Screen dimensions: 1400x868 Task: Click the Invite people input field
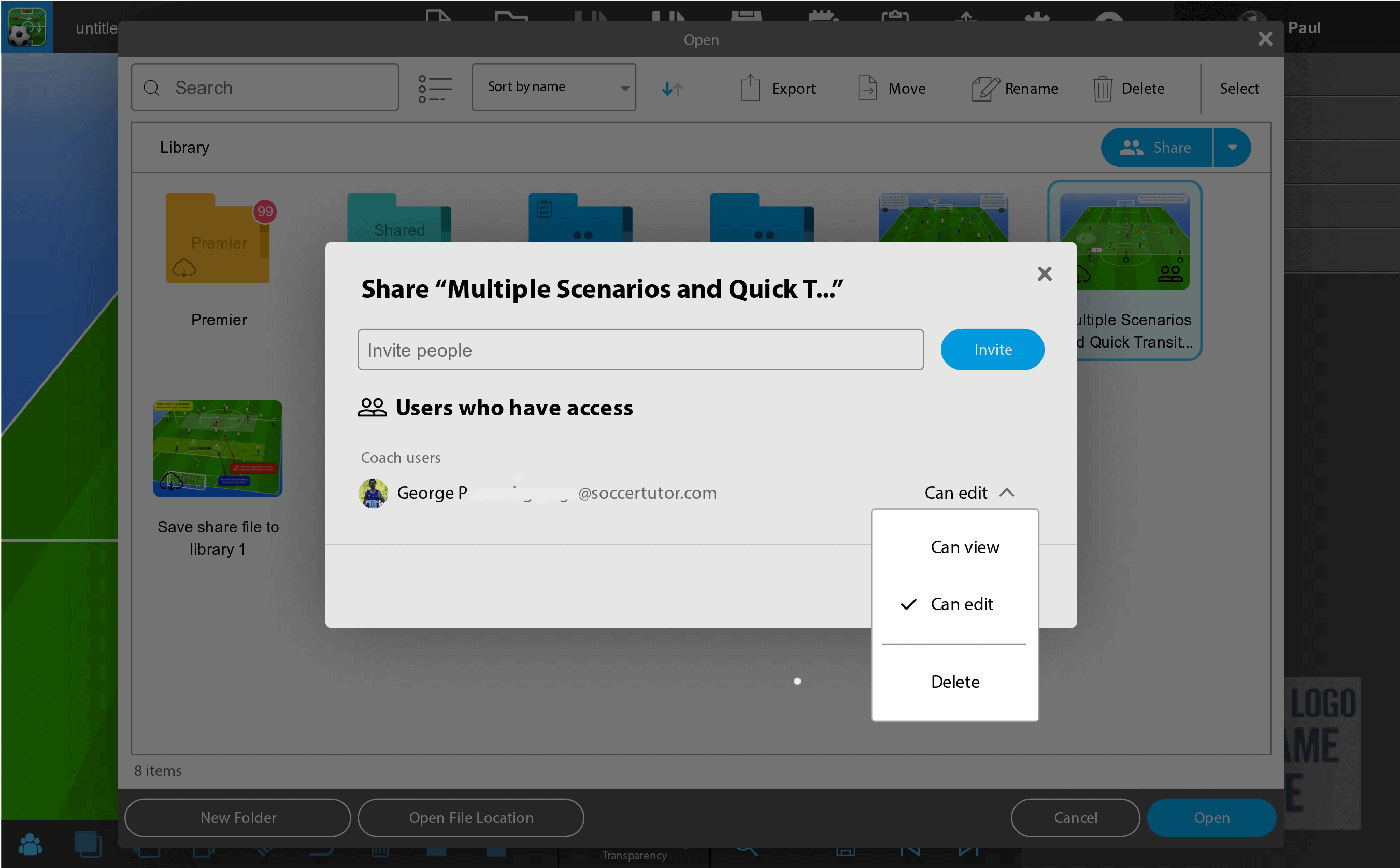pyautogui.click(x=640, y=350)
